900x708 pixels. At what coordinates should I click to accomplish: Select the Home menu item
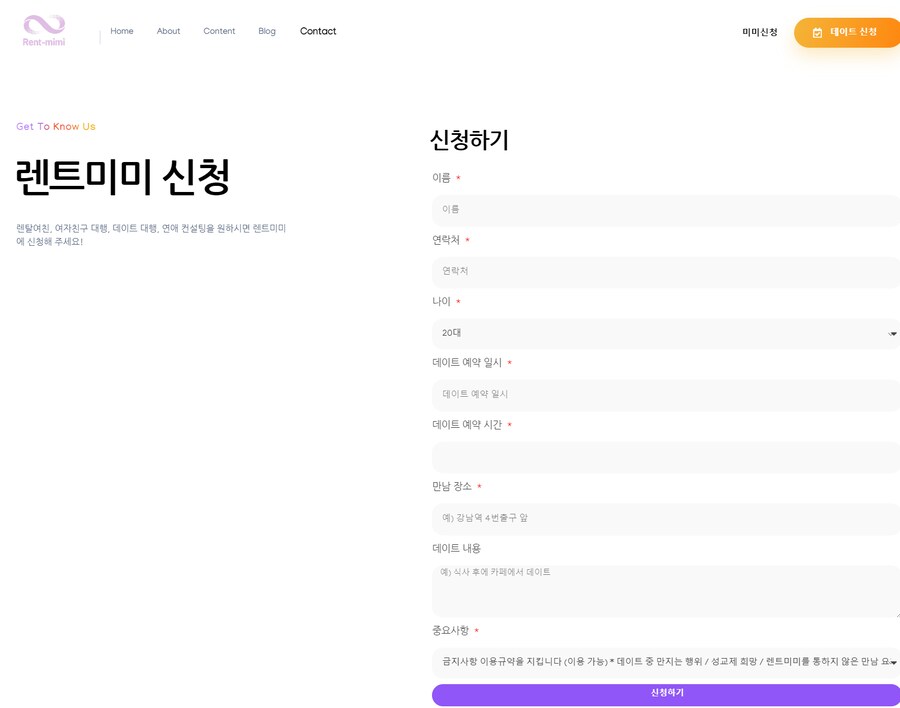121,31
